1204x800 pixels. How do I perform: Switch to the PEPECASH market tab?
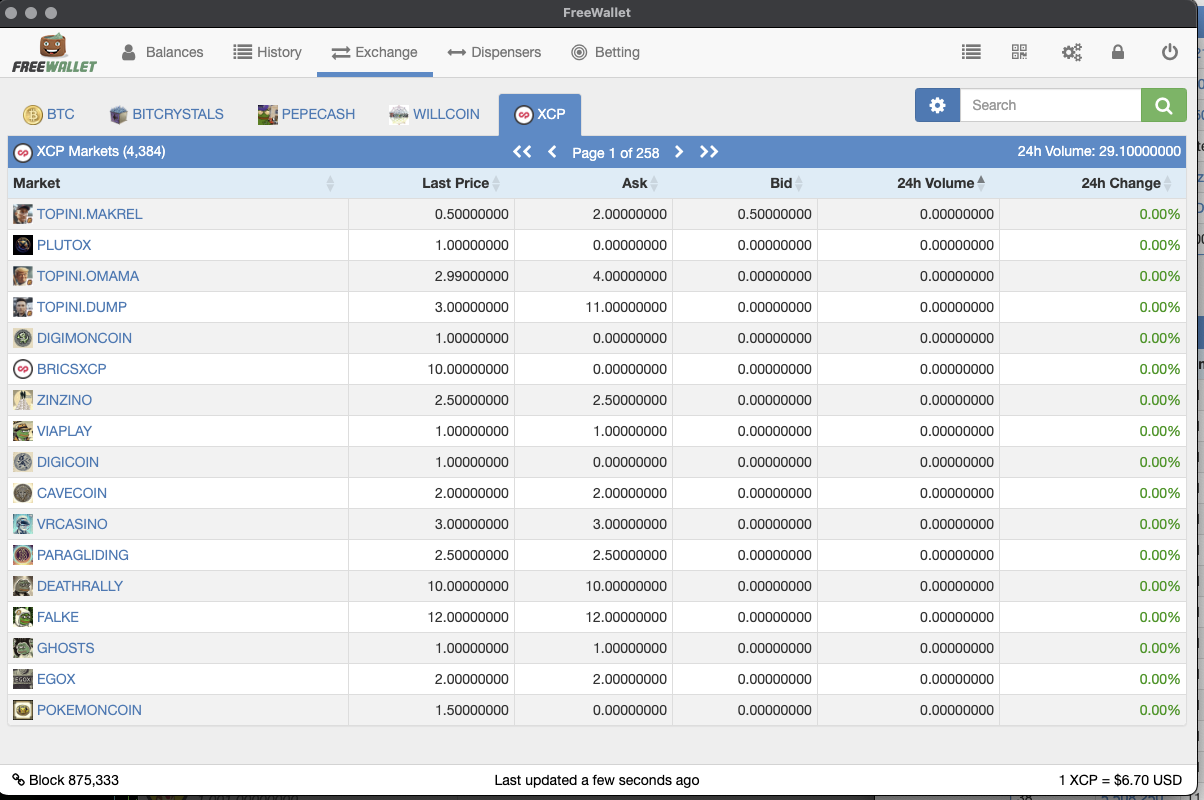306,114
